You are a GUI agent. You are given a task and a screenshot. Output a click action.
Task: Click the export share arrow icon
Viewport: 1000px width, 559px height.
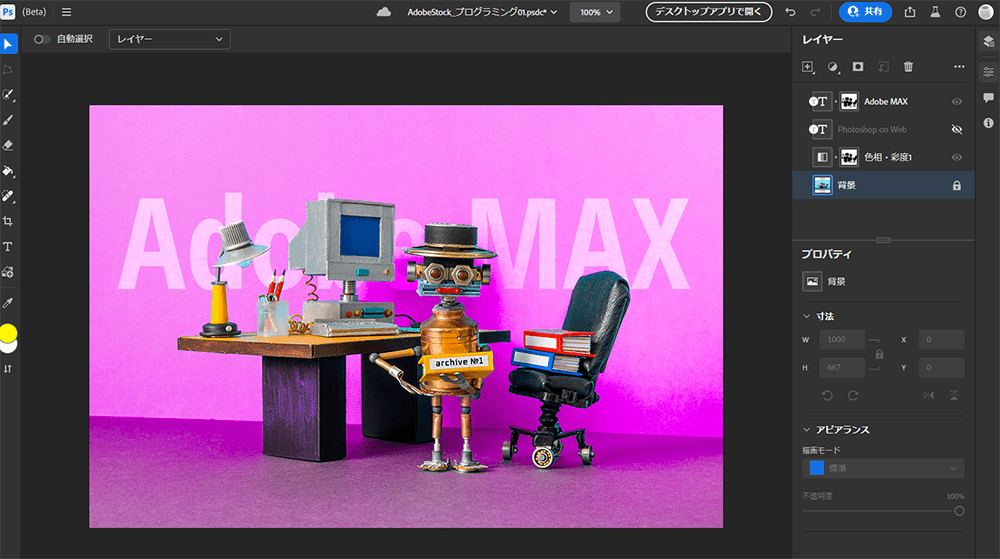point(910,12)
